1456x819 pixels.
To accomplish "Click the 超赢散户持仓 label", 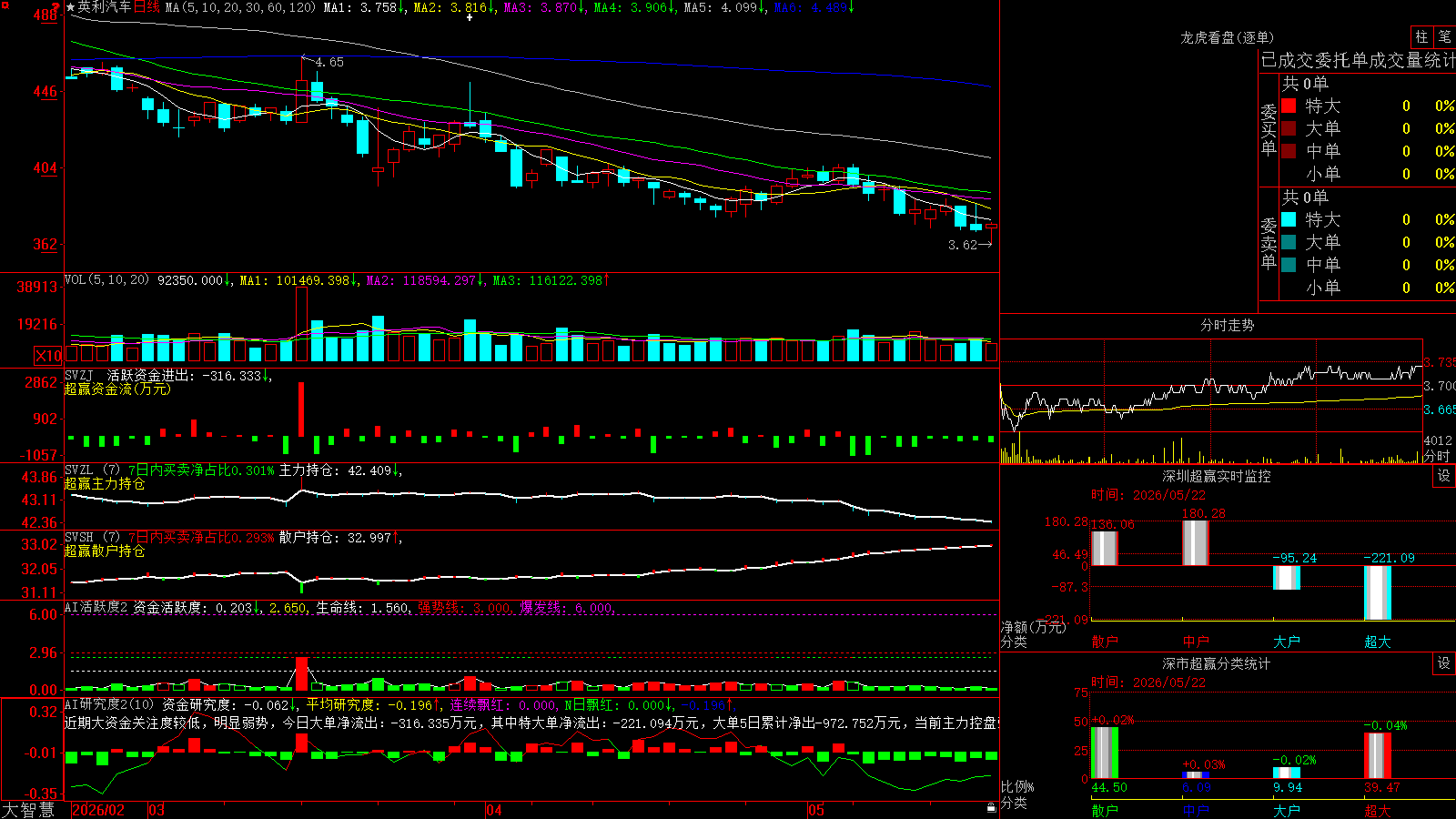I will [x=105, y=551].
